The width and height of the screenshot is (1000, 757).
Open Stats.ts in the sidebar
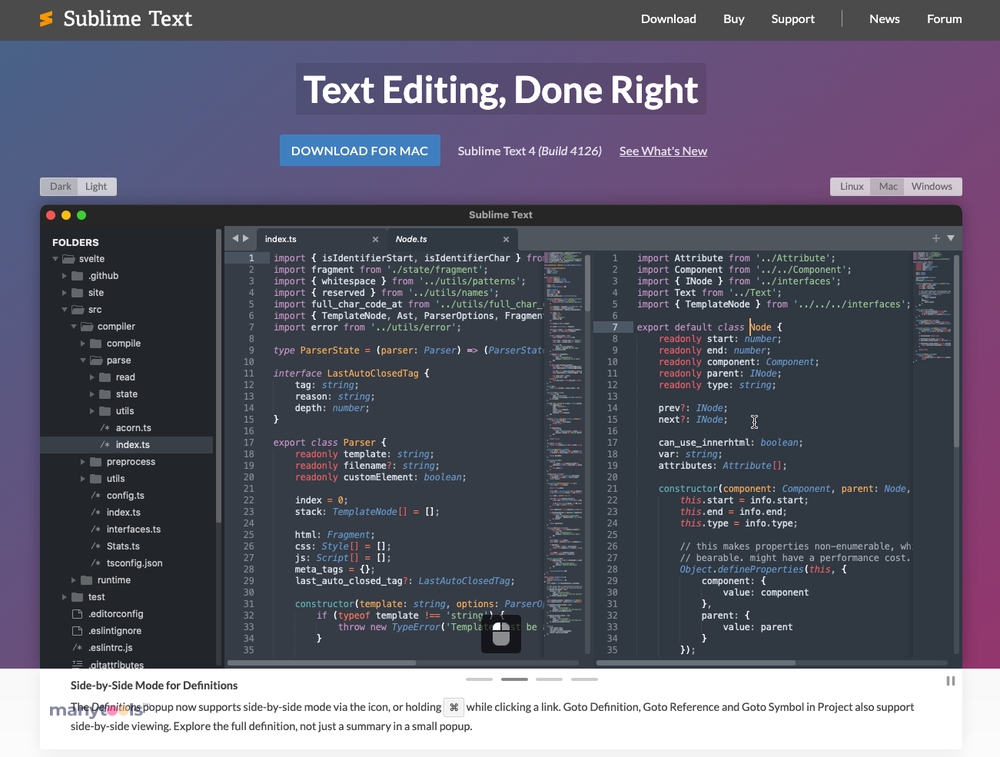pos(122,547)
